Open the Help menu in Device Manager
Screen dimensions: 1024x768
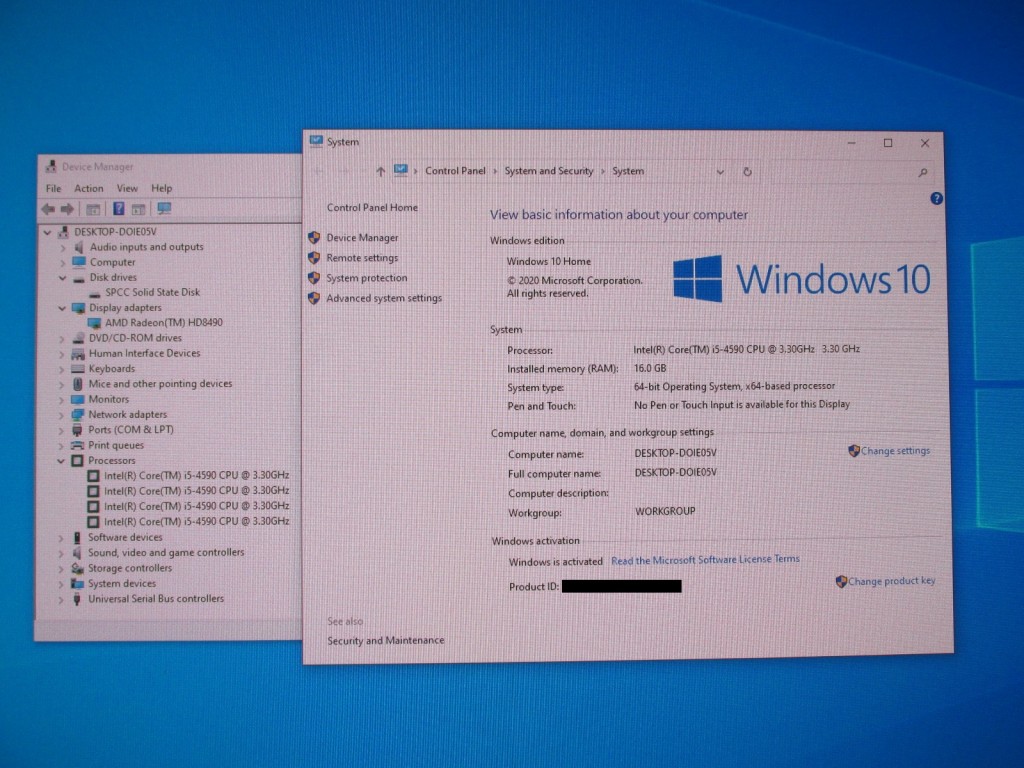pos(161,188)
